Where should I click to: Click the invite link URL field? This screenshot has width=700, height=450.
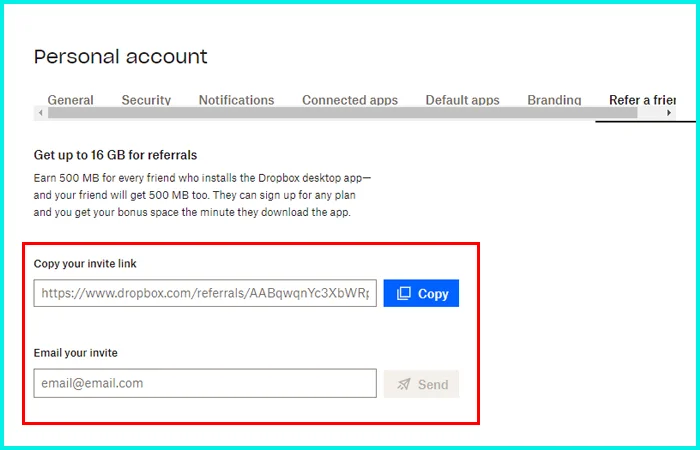coord(205,293)
